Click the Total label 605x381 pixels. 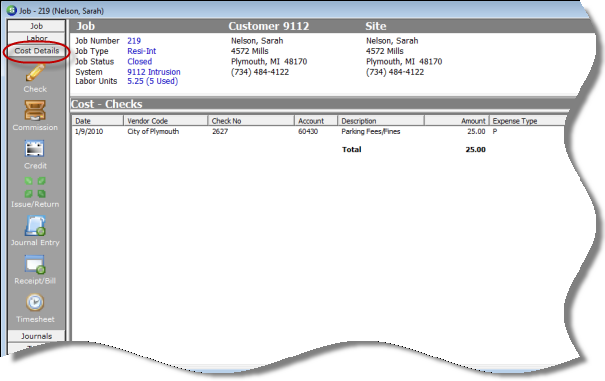pyautogui.click(x=352, y=149)
